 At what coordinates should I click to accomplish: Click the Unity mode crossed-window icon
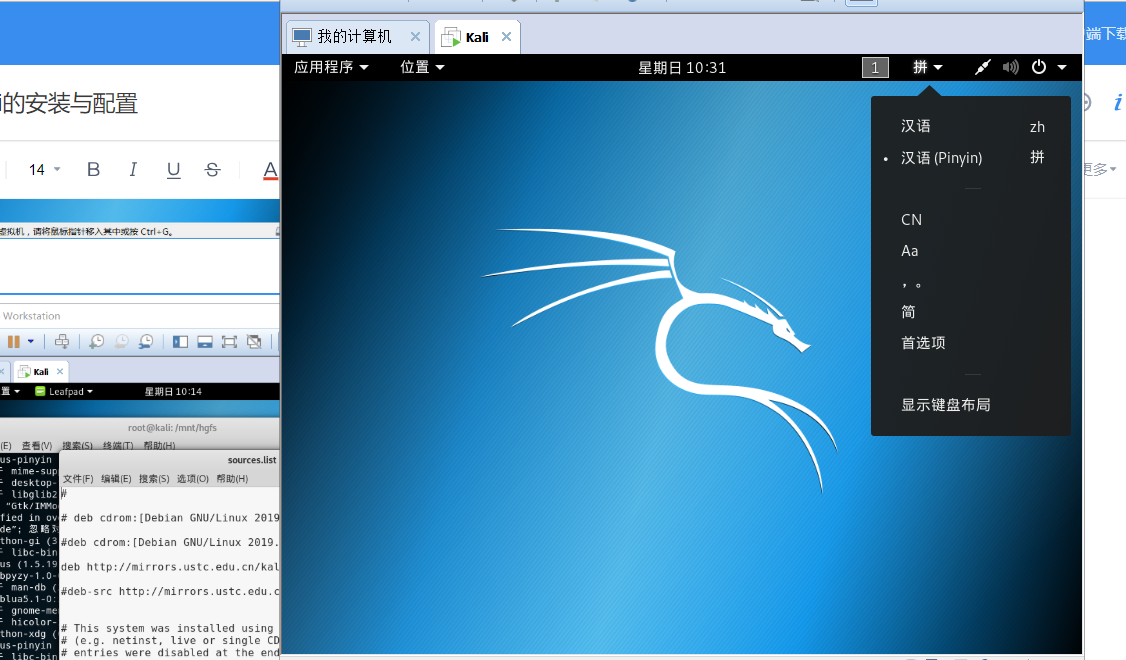(x=254, y=342)
